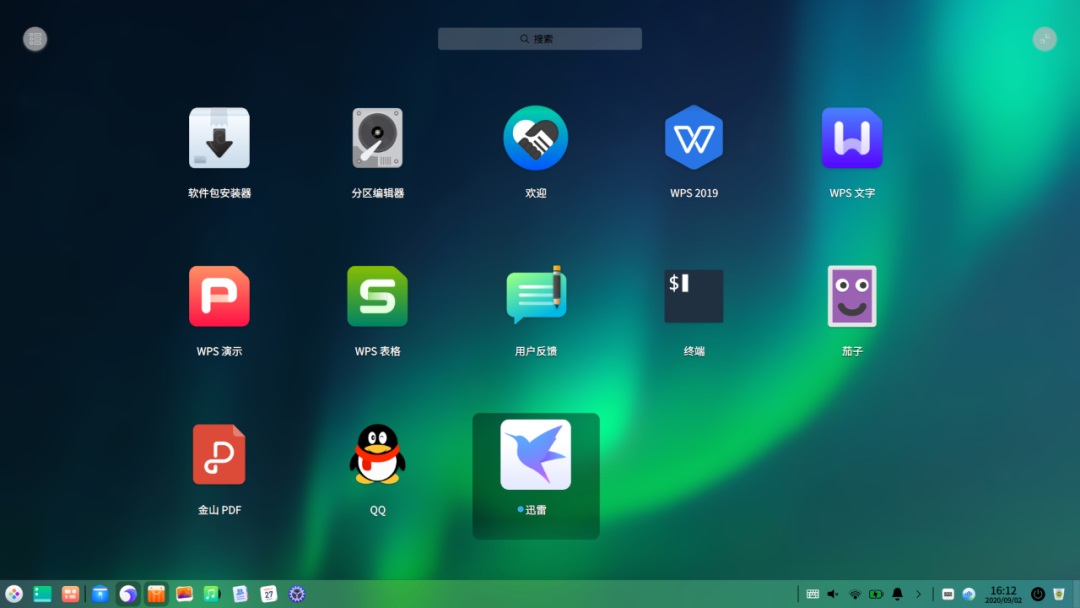
Task: Launch the 分区编辑器 partition editor
Action: pos(377,138)
